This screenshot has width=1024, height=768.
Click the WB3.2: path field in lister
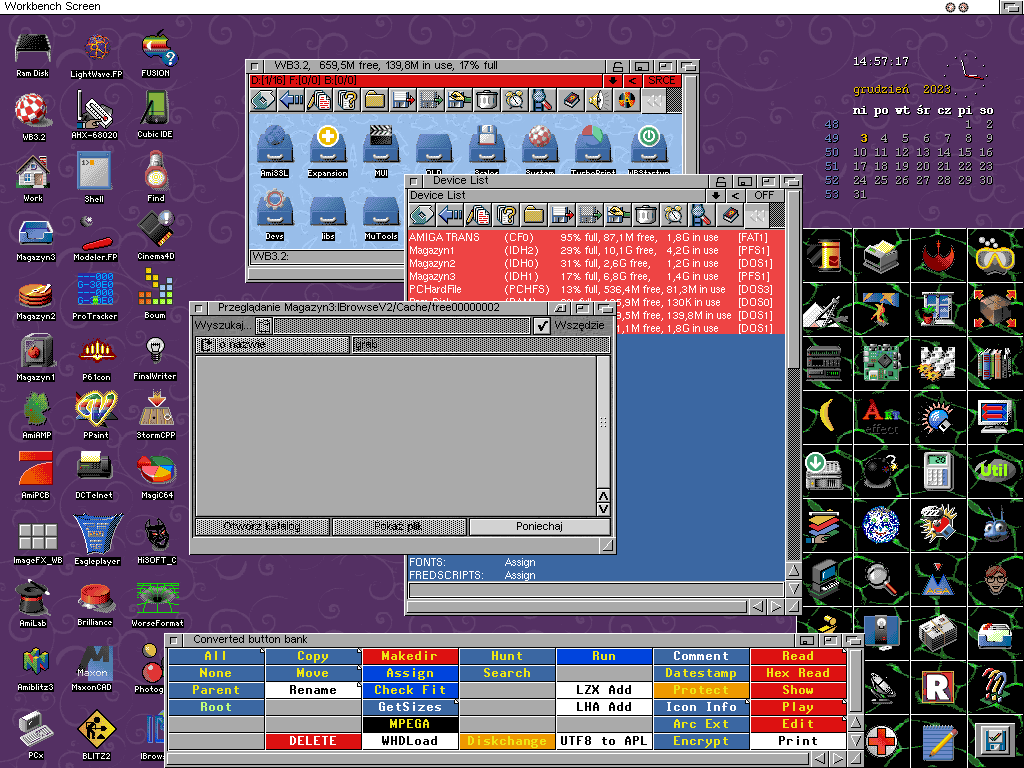(328, 257)
